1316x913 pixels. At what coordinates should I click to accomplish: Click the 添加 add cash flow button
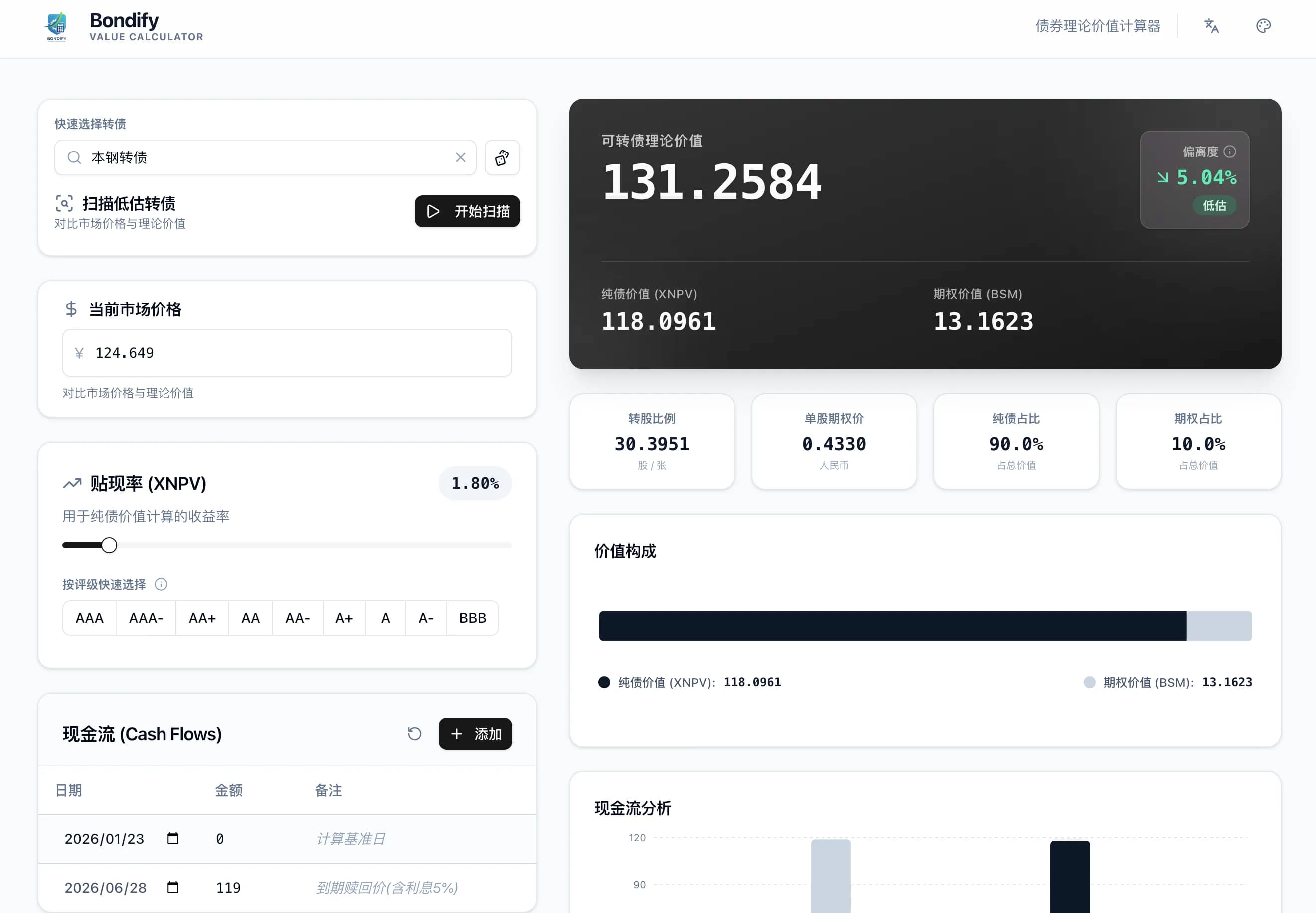coord(475,734)
